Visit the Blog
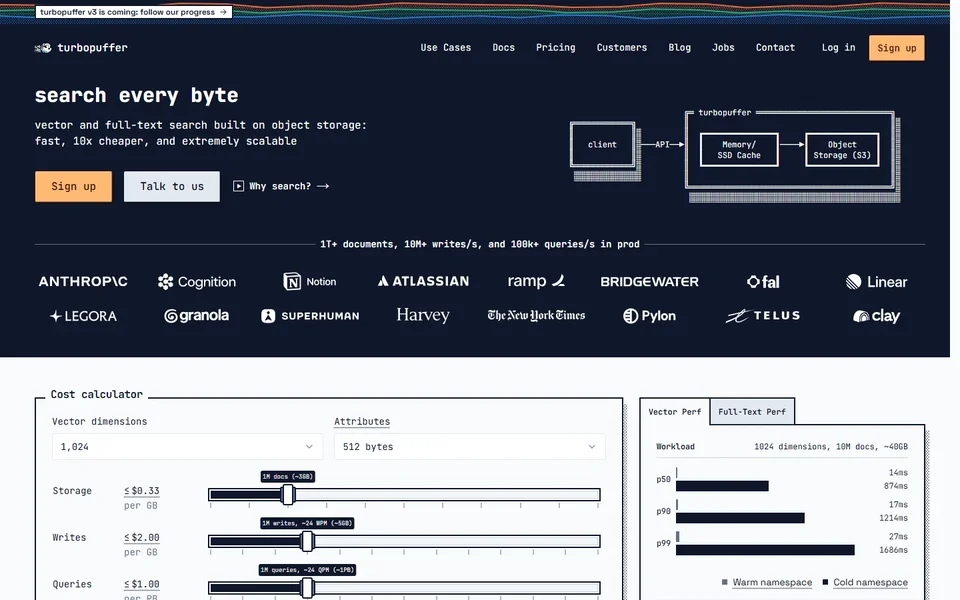 coord(680,48)
